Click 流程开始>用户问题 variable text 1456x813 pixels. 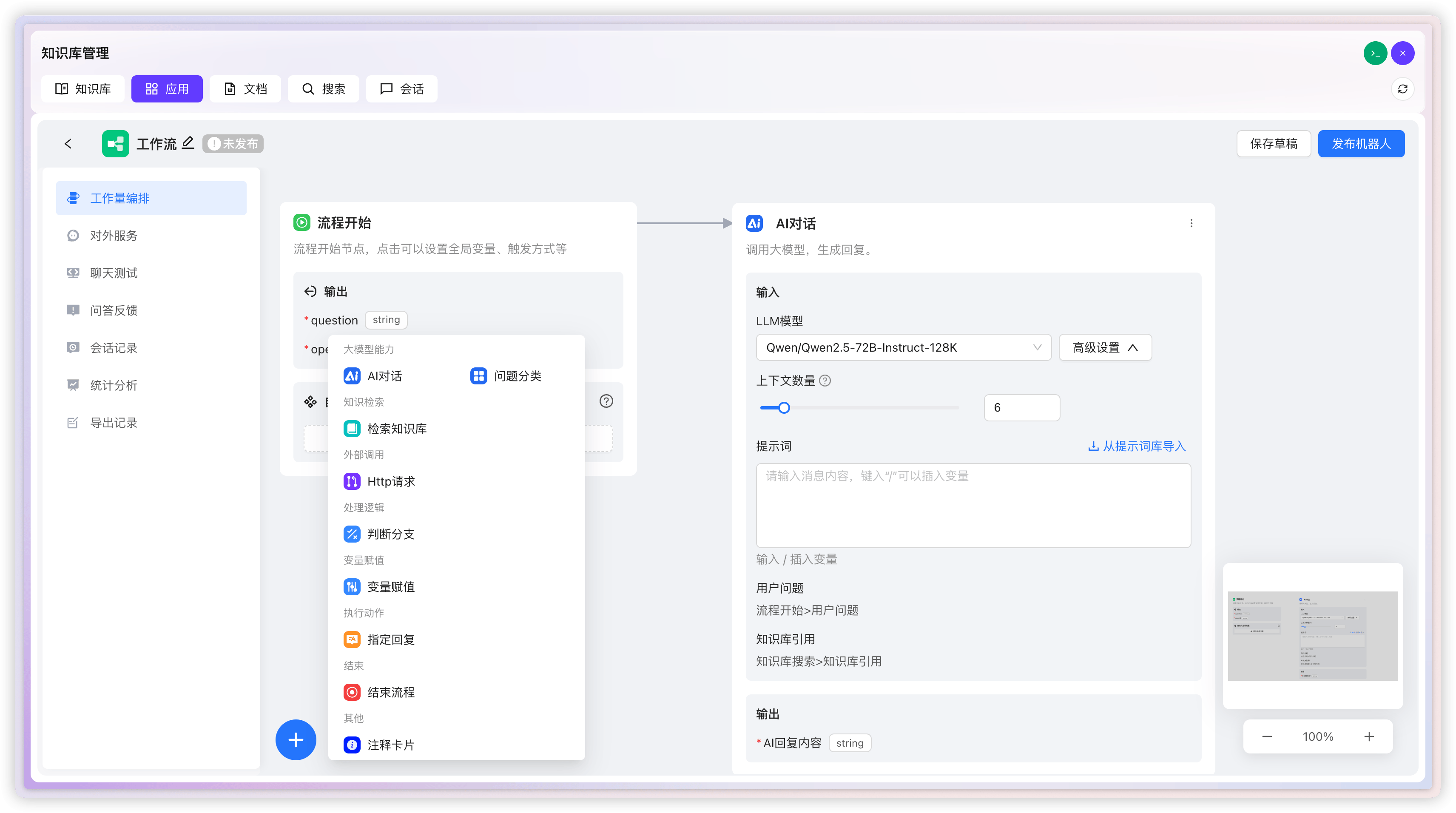[807, 611]
